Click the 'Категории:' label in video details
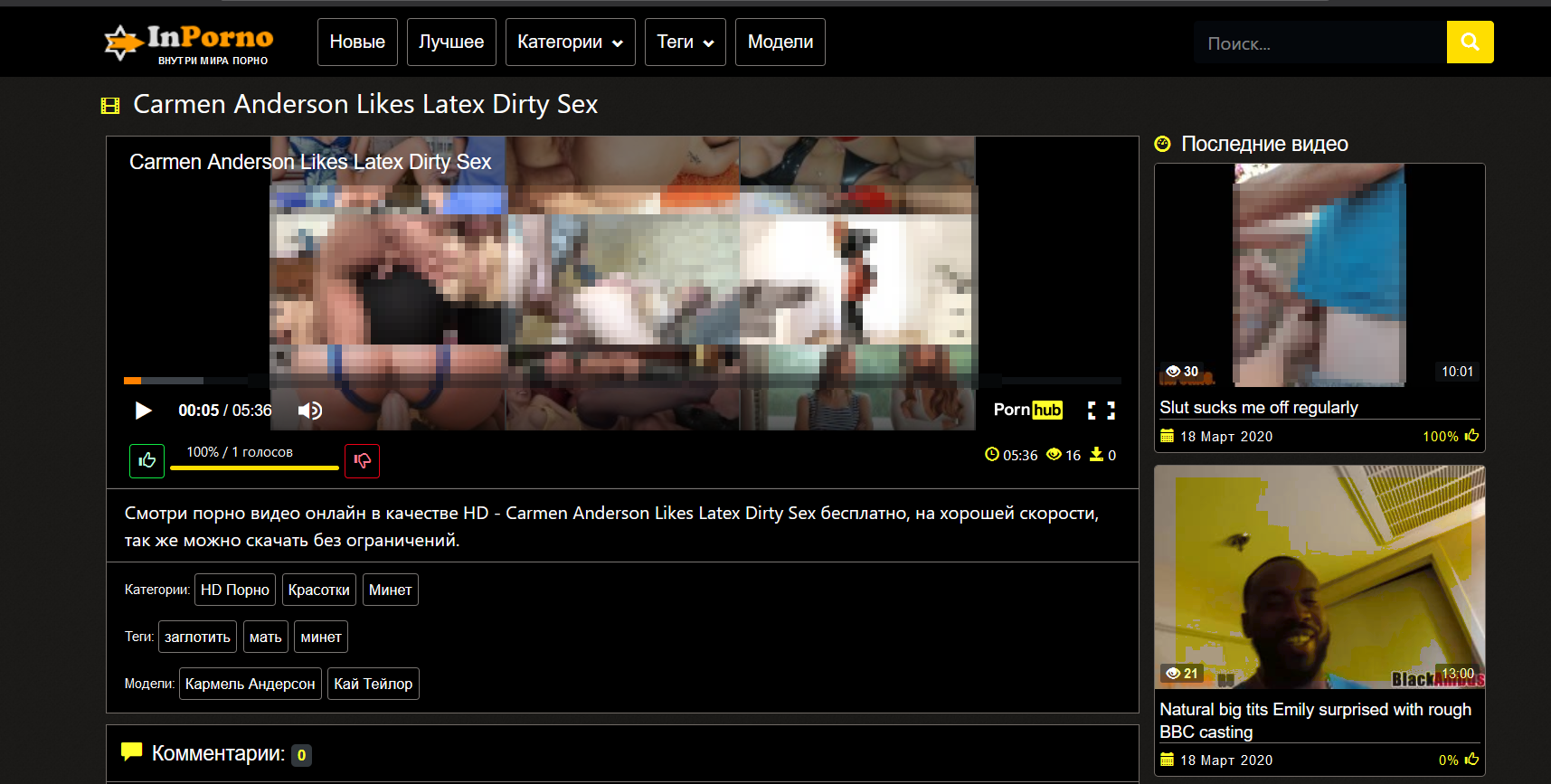 (x=157, y=590)
